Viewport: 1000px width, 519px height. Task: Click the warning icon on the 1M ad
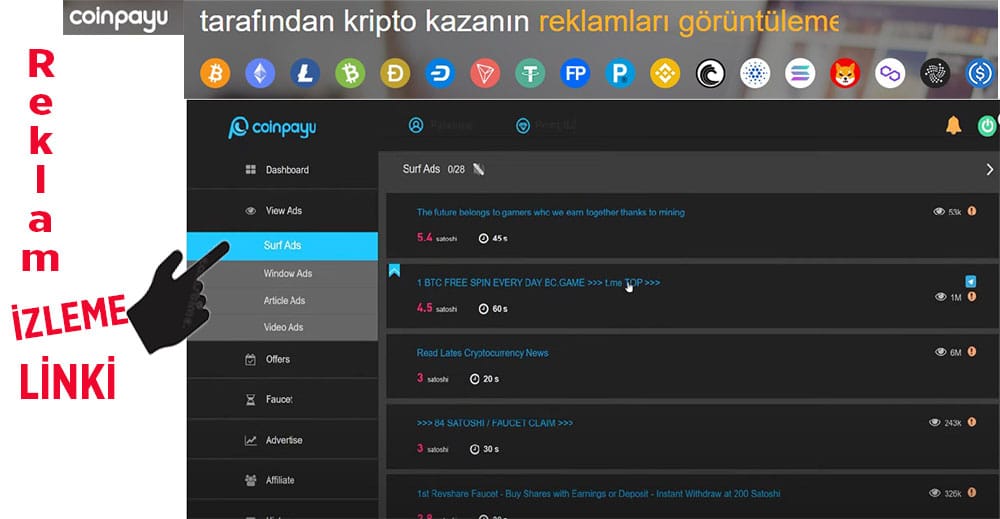coord(972,296)
